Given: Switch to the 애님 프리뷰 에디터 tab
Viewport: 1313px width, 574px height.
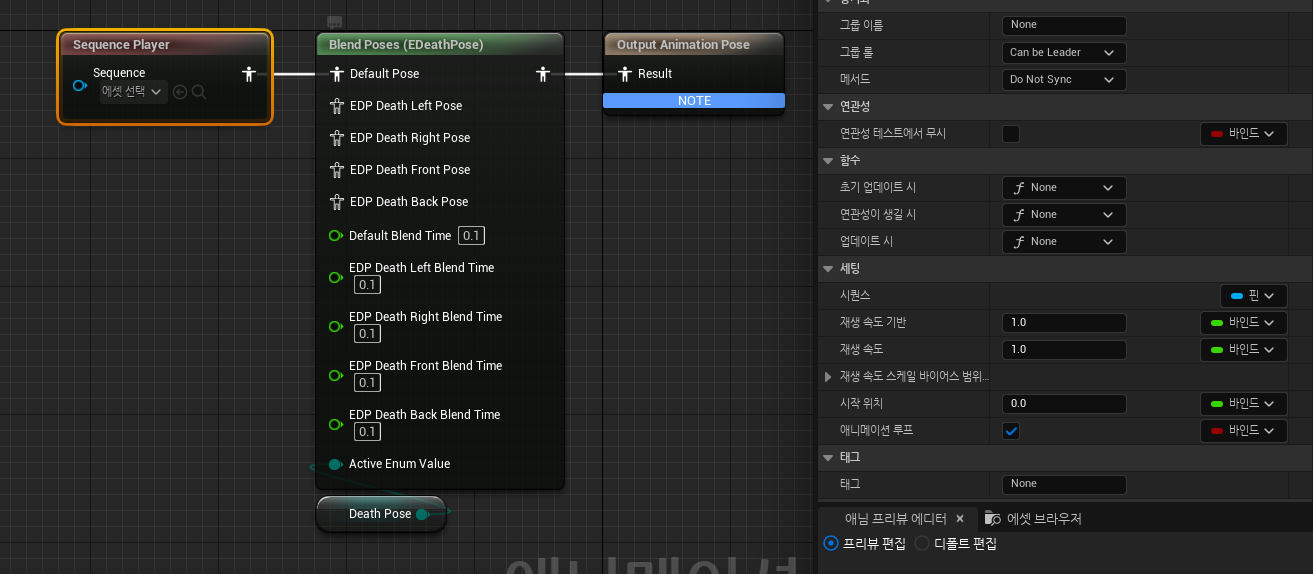Looking at the screenshot, I should [x=895, y=518].
